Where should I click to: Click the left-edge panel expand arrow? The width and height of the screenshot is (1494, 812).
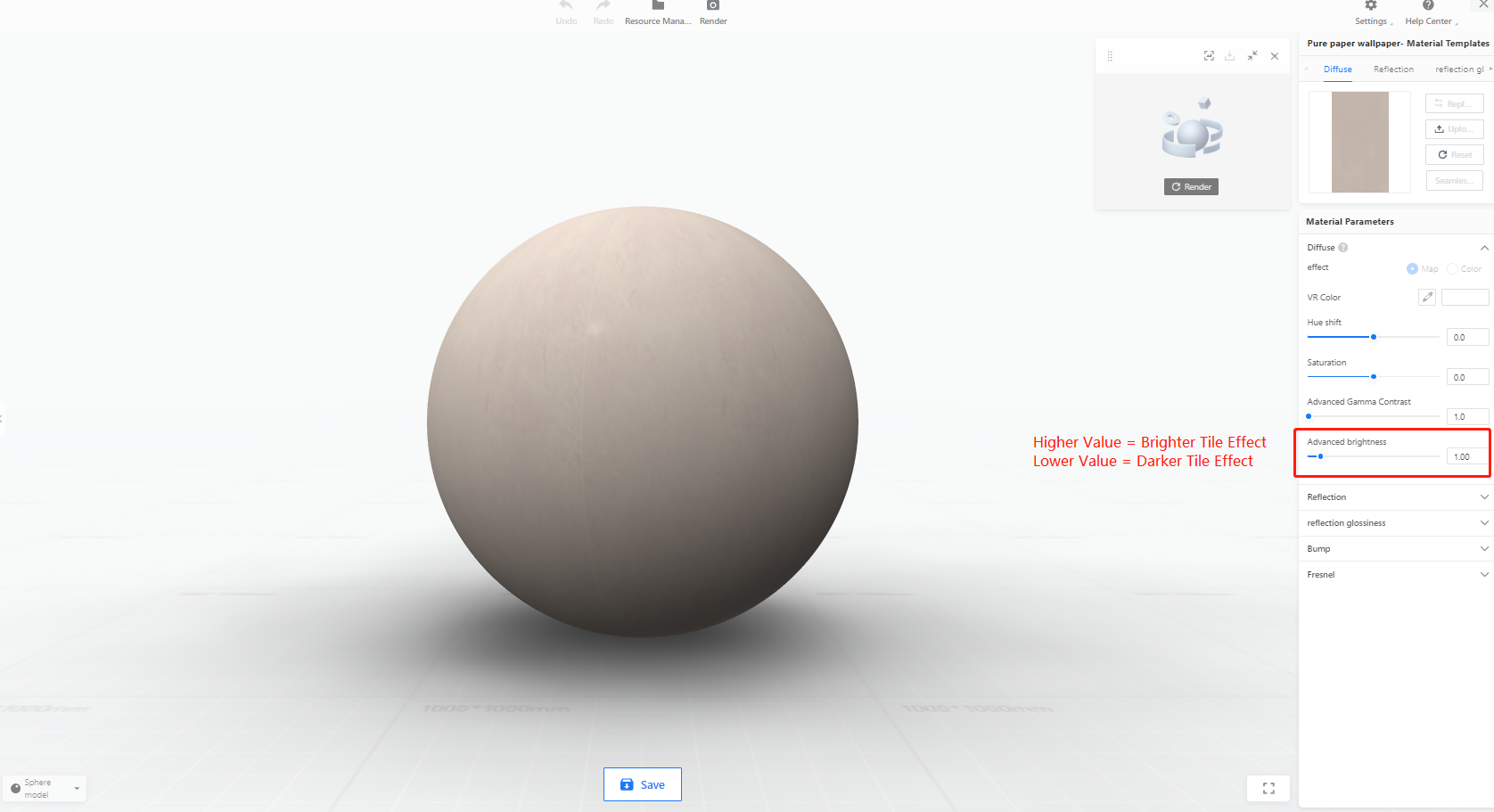coord(2,418)
